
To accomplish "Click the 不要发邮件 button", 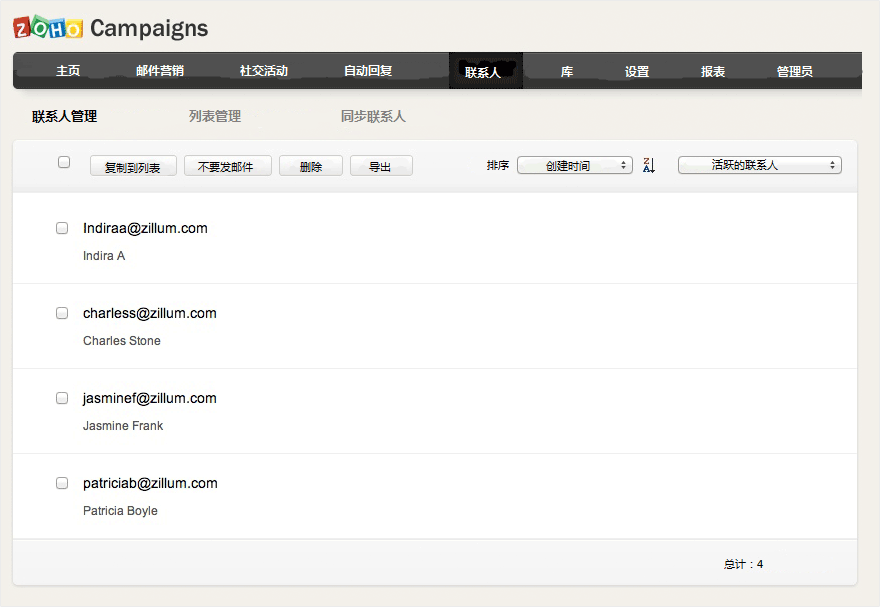I will pyautogui.click(x=227, y=166).
